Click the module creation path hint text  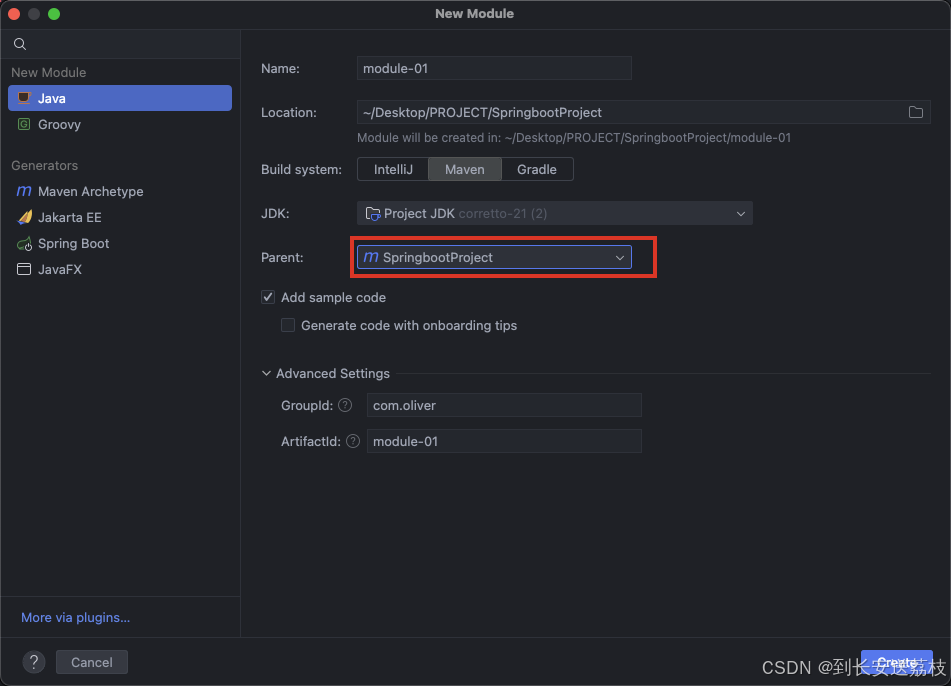coord(574,138)
